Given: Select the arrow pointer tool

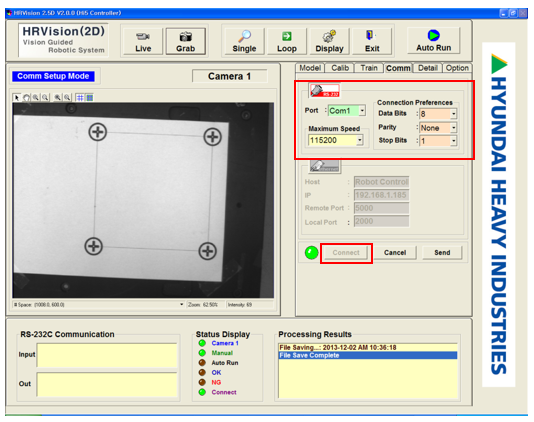Looking at the screenshot, I should point(16,98).
